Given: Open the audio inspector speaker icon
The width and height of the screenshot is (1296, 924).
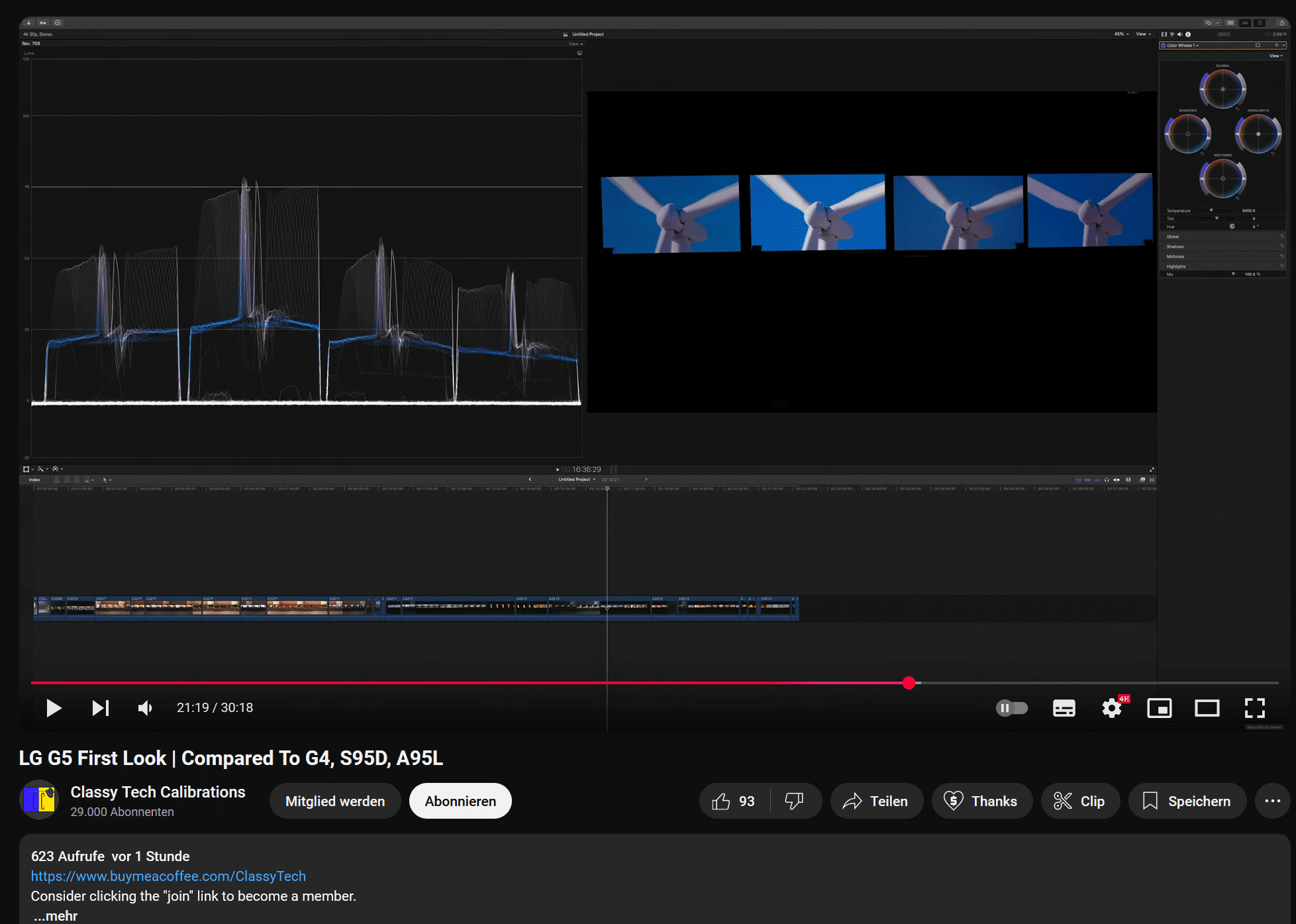Looking at the screenshot, I should (x=1180, y=34).
